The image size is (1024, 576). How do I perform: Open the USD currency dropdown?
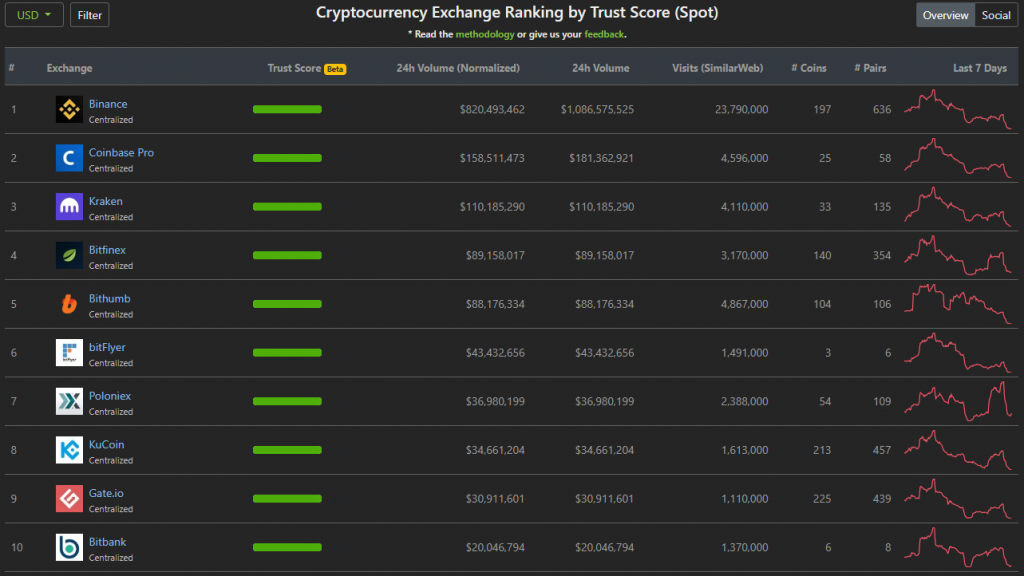(34, 15)
